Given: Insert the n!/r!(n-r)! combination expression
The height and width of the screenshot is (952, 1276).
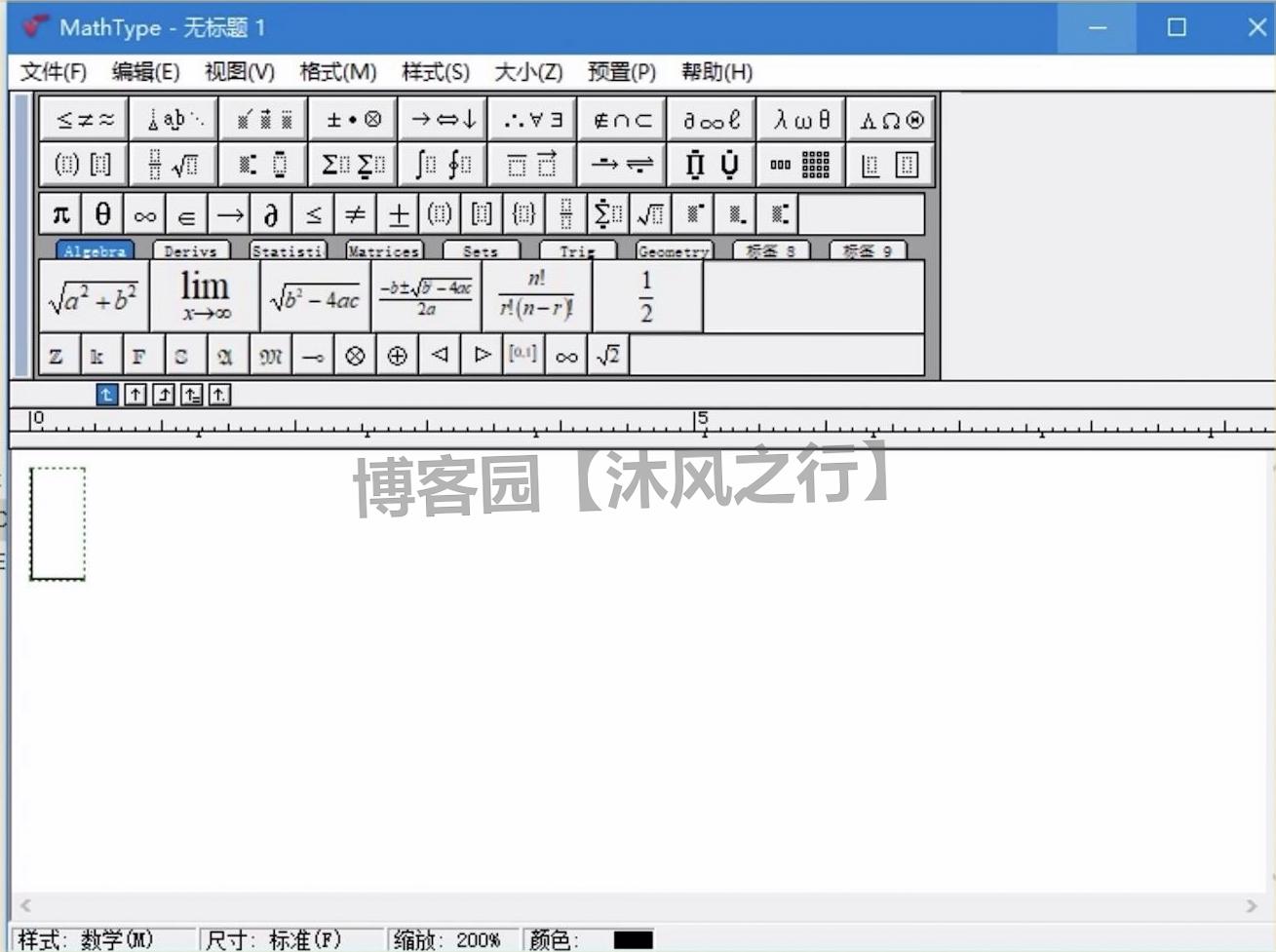Looking at the screenshot, I should tap(536, 296).
